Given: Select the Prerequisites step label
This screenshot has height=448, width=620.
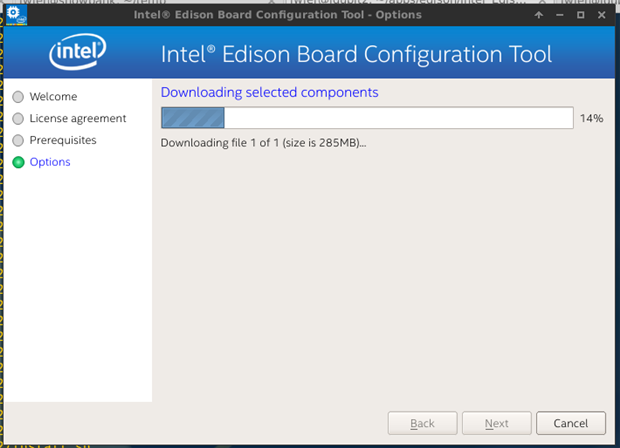Looking at the screenshot, I should point(63,141).
